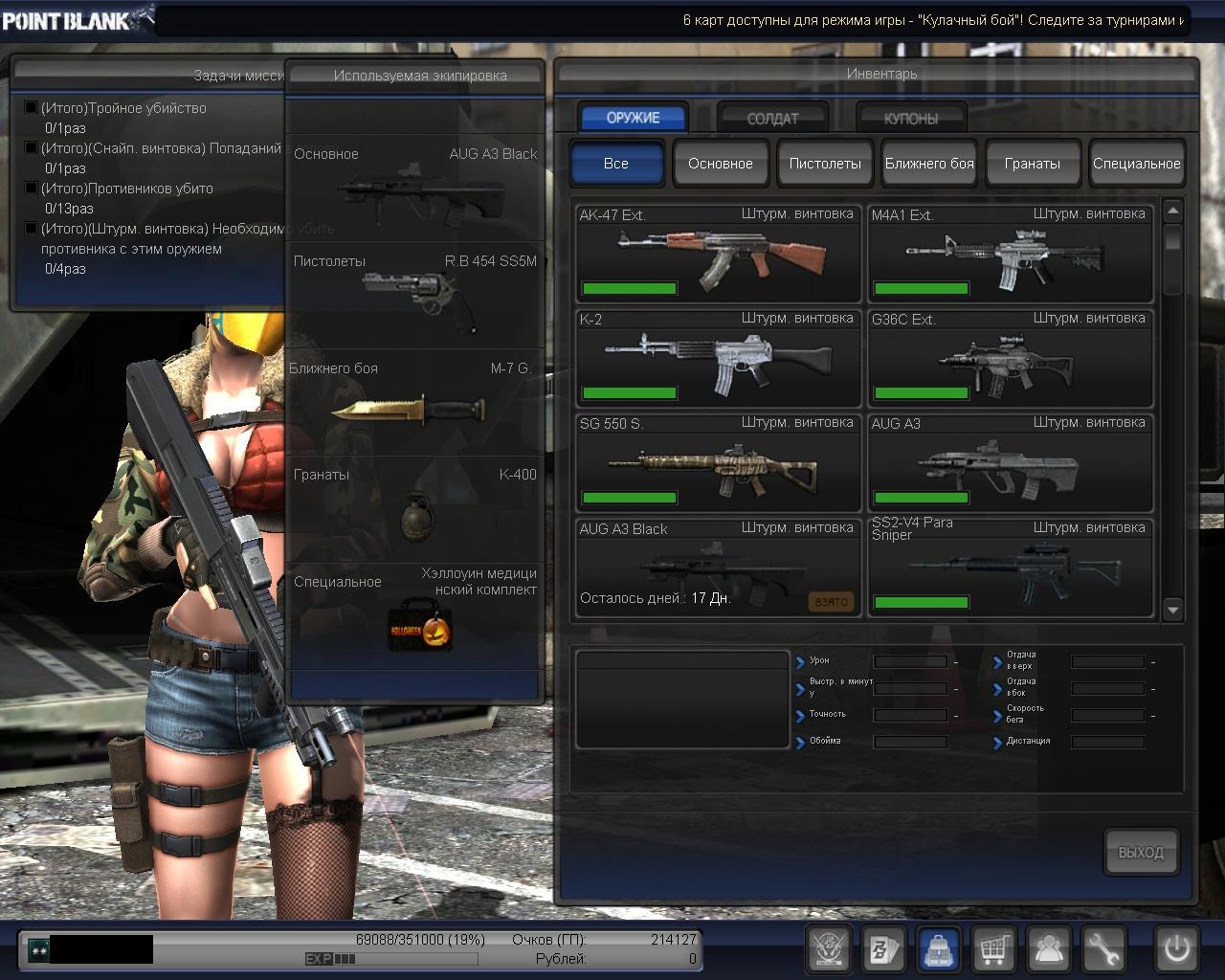Select the Основное filter button in inventory
The width and height of the screenshot is (1225, 980).
(721, 164)
